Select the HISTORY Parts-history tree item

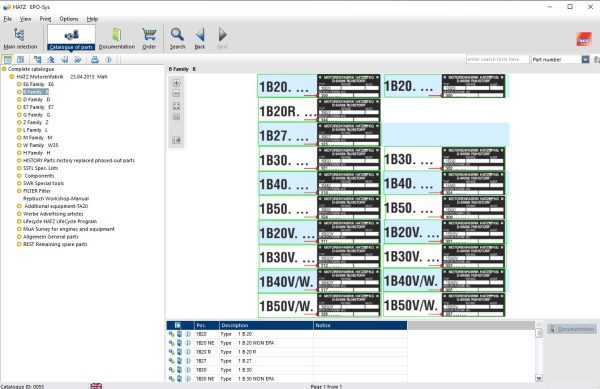point(79,160)
